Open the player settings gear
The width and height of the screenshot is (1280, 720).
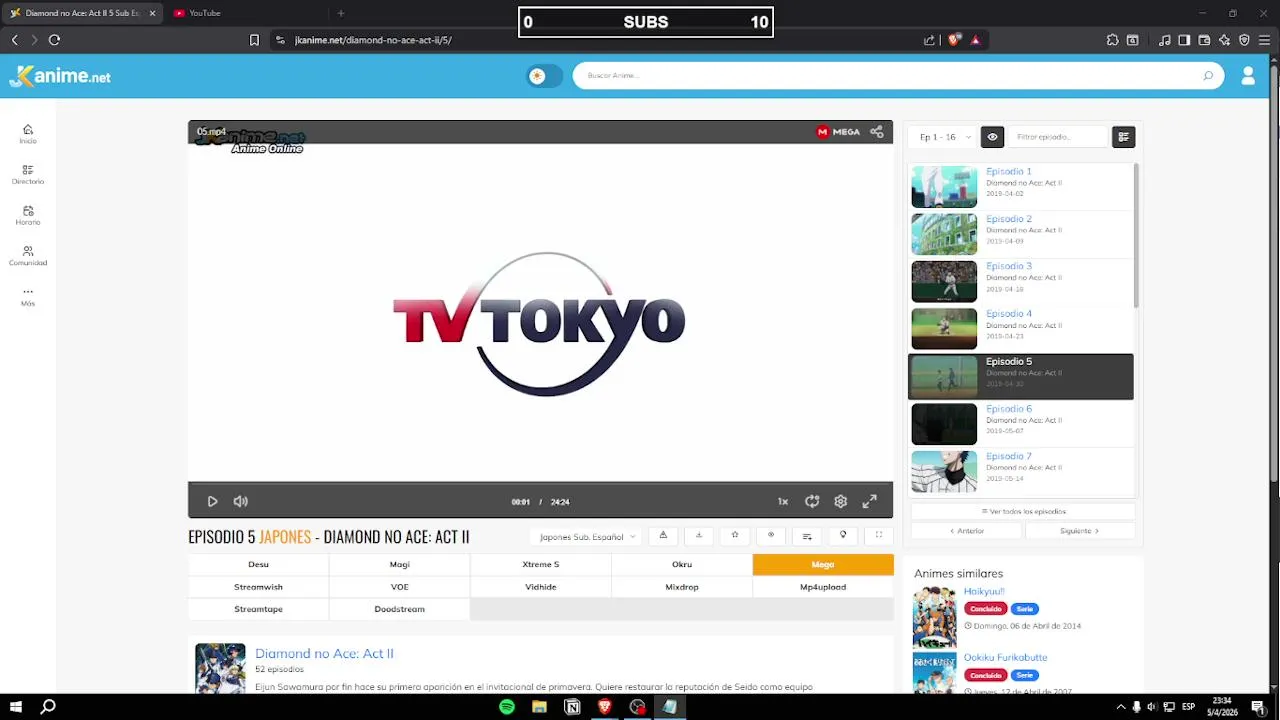[x=841, y=502]
